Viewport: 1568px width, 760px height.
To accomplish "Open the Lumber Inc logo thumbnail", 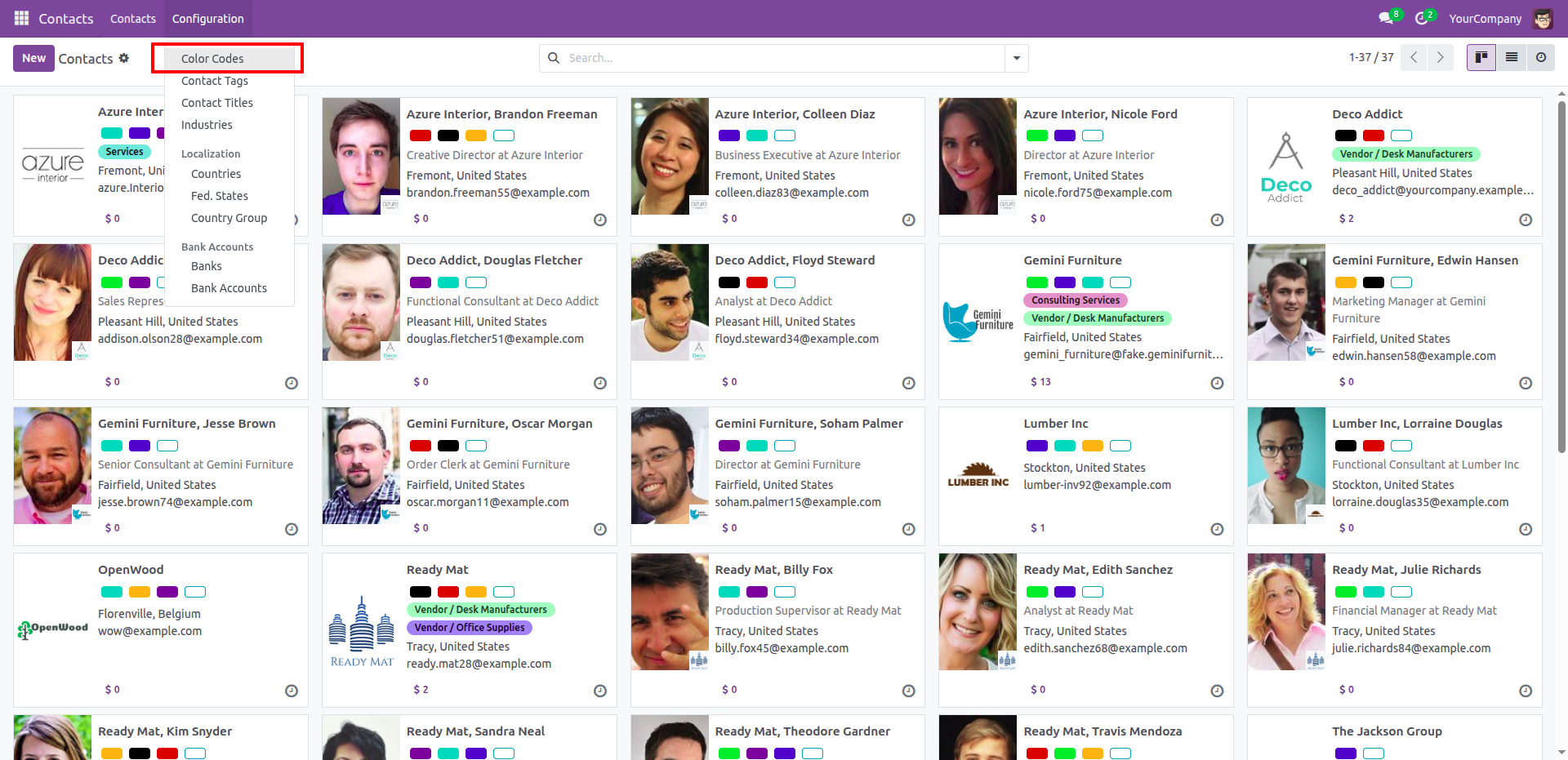I will (978, 476).
